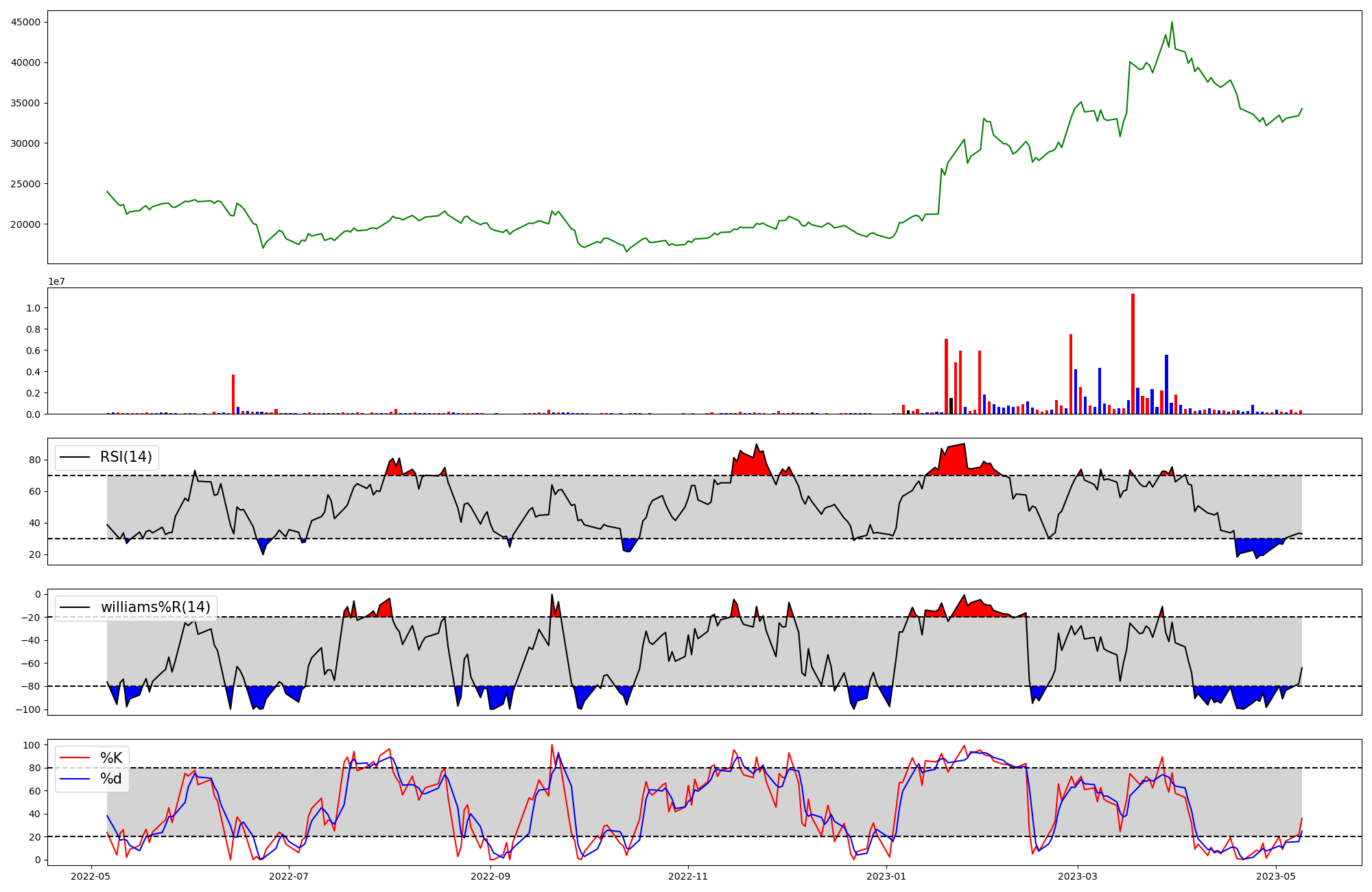The height and width of the screenshot is (892, 1372).
Task: Click the 2022-11 x-axis date label
Action: tap(688, 876)
